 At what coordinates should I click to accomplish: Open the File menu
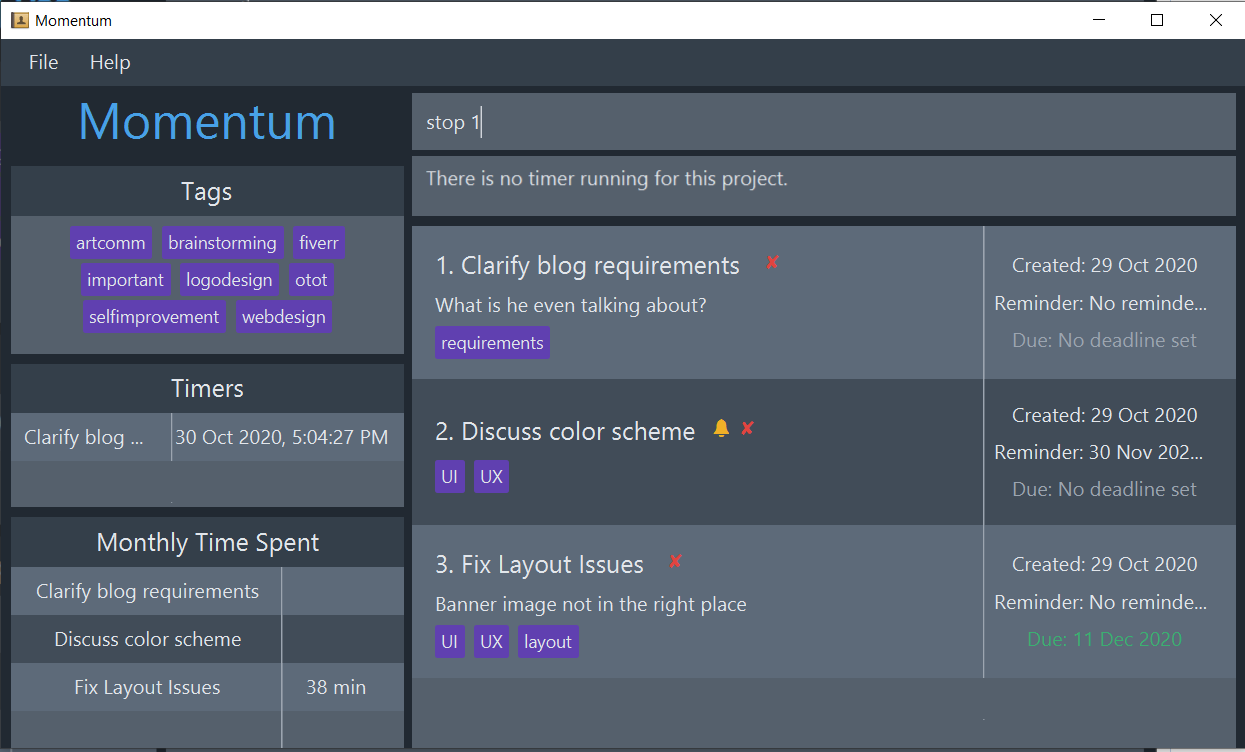44,62
